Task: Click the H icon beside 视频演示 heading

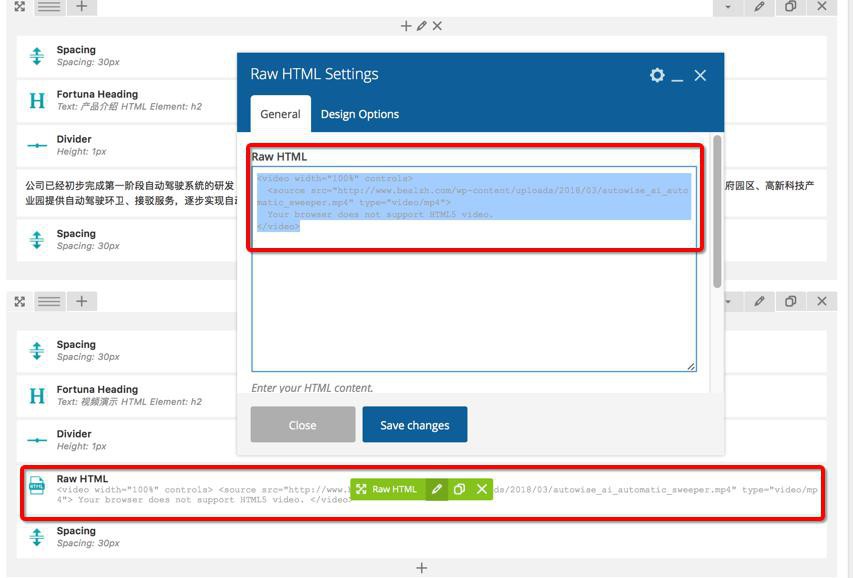Action: point(37,396)
